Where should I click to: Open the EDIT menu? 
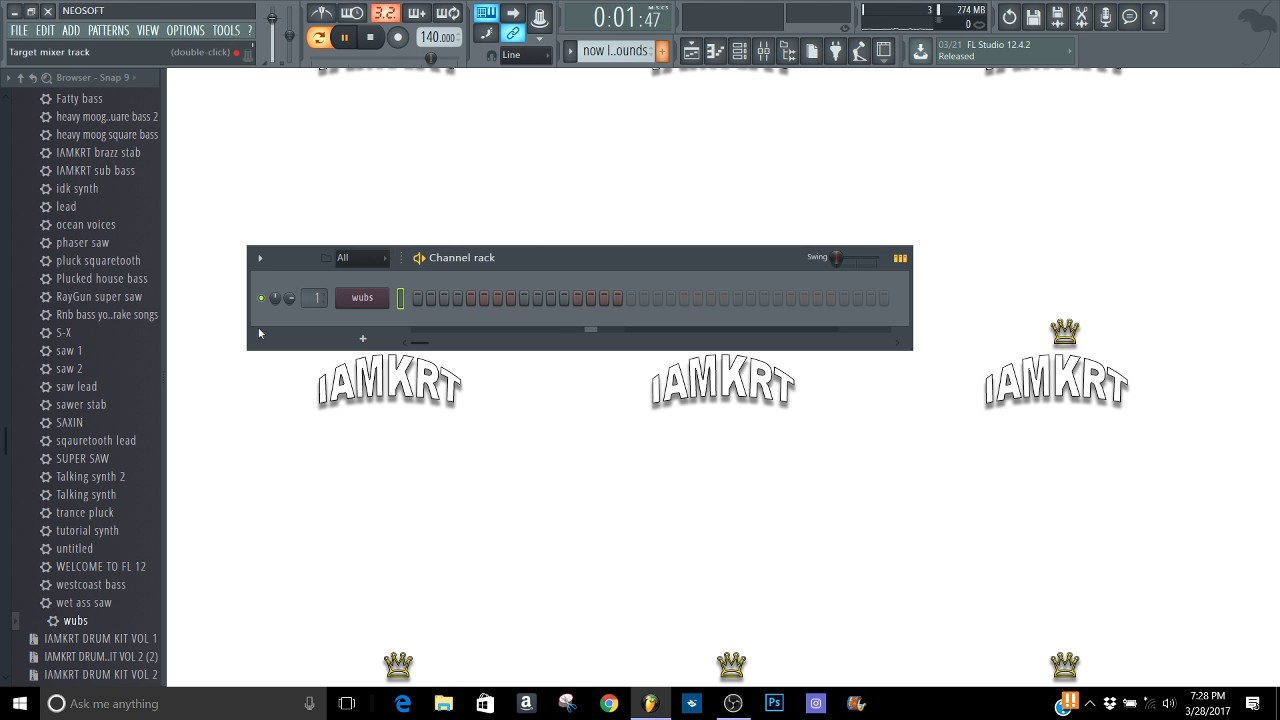[x=46, y=31]
